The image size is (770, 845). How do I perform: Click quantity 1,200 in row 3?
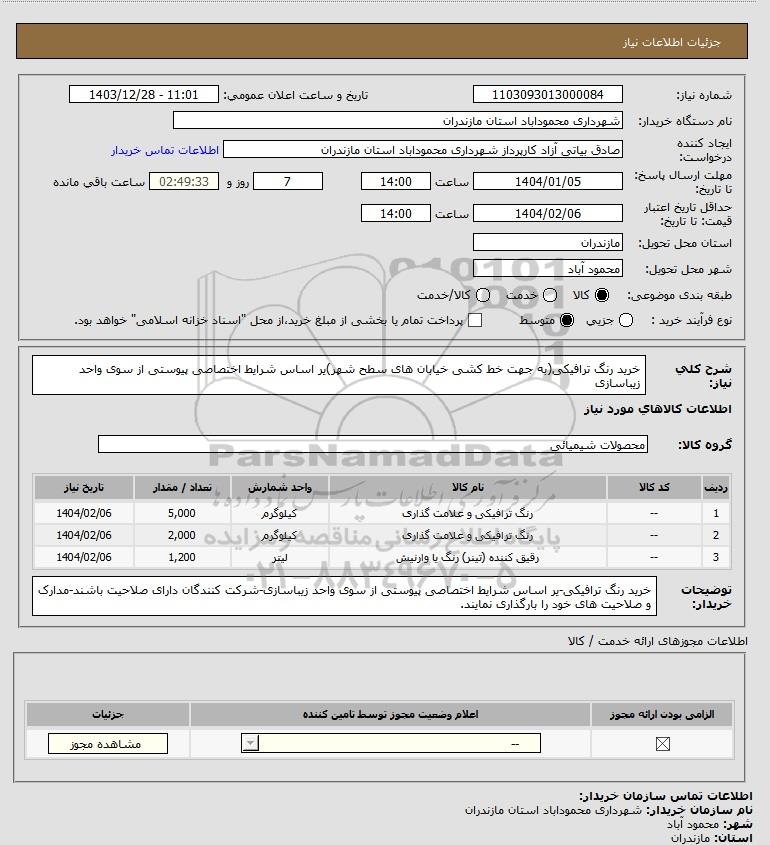pyautogui.click(x=182, y=557)
